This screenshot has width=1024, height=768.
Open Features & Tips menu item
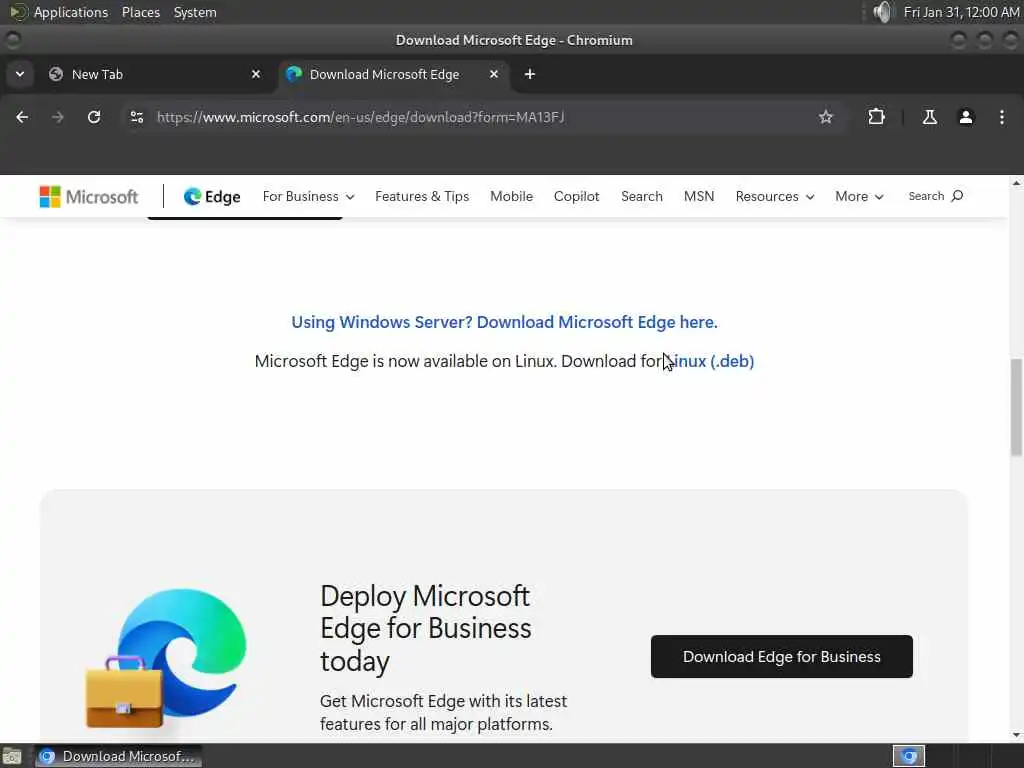pyautogui.click(x=422, y=197)
